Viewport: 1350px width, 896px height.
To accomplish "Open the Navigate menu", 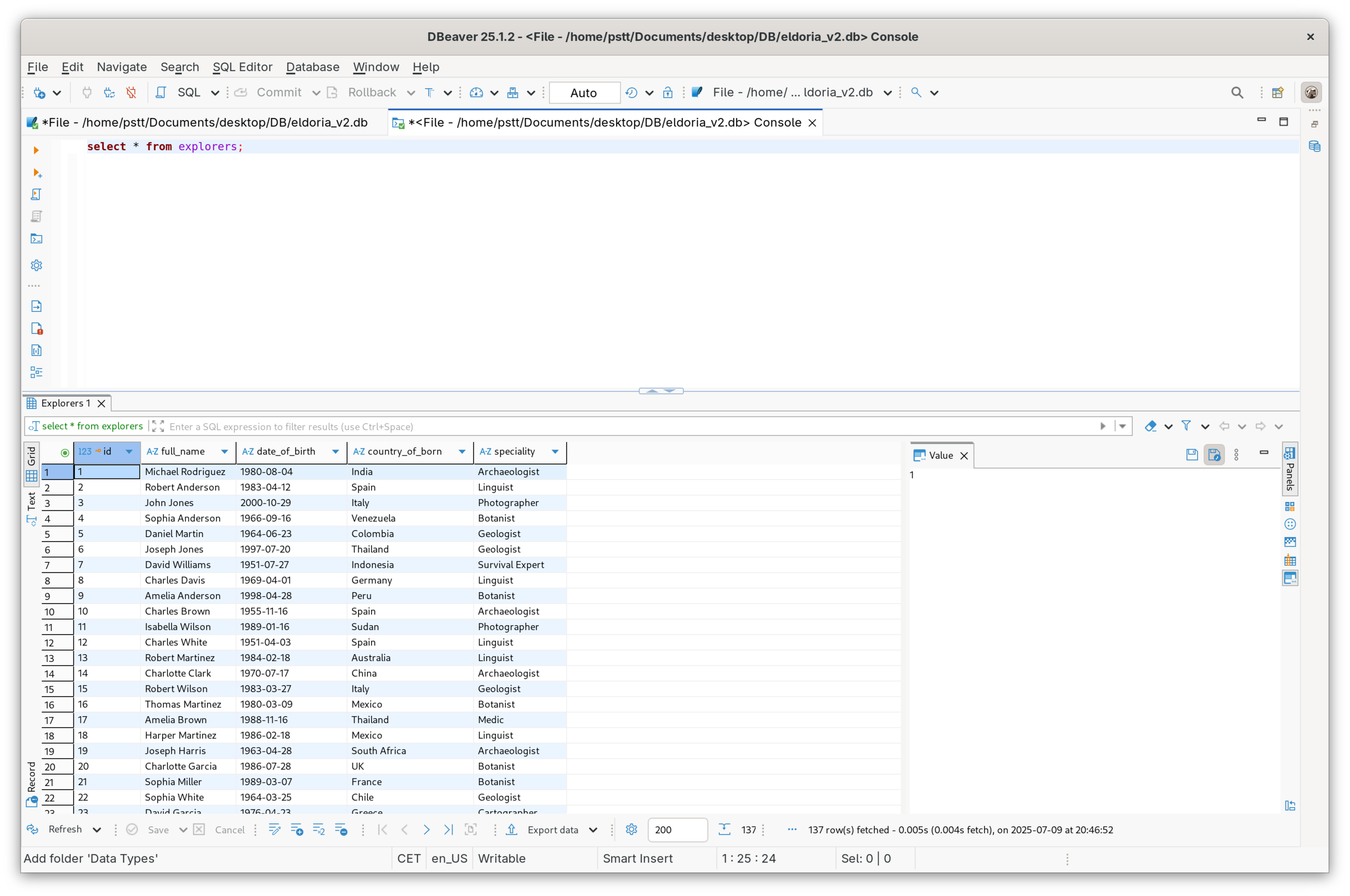I will (x=122, y=67).
